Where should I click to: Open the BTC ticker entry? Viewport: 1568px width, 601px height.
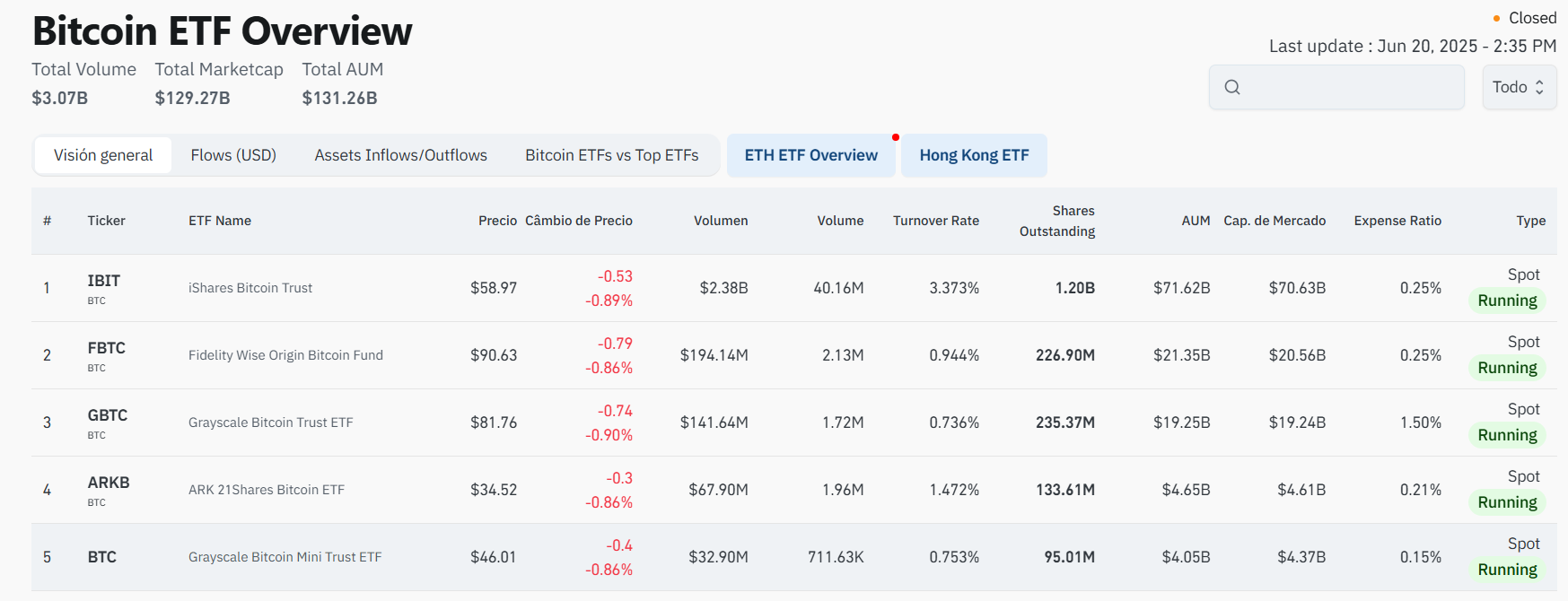click(101, 557)
